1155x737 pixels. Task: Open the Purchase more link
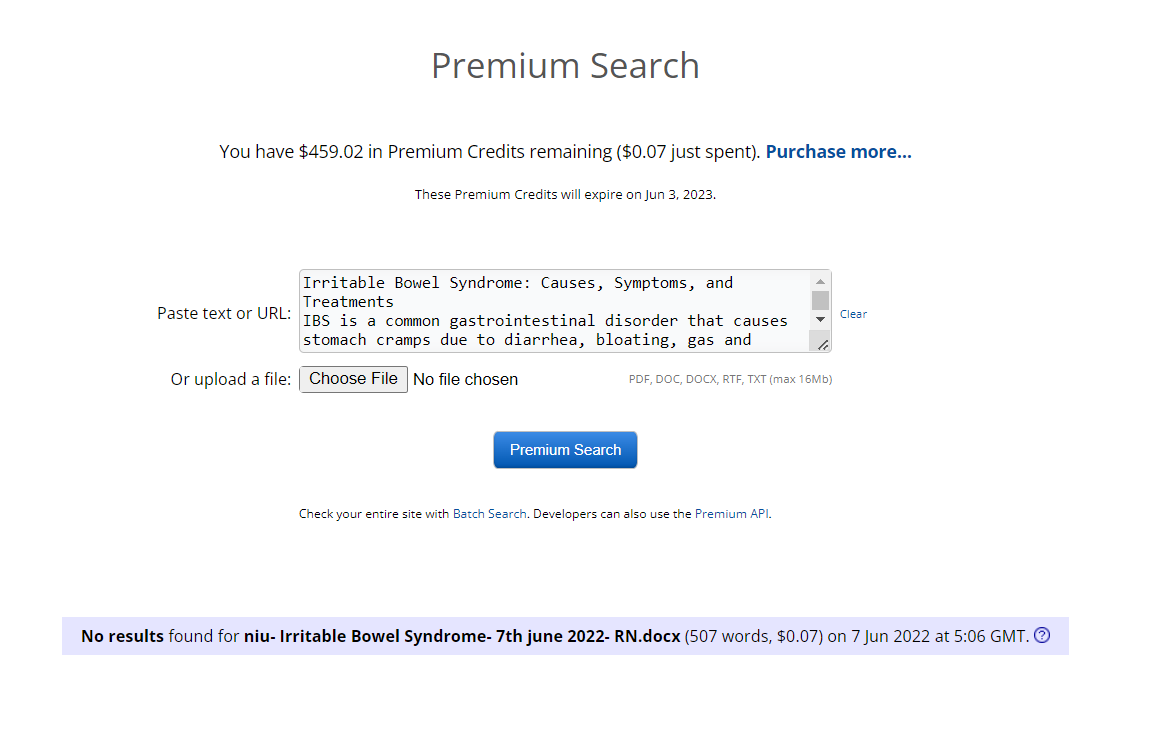[838, 152]
